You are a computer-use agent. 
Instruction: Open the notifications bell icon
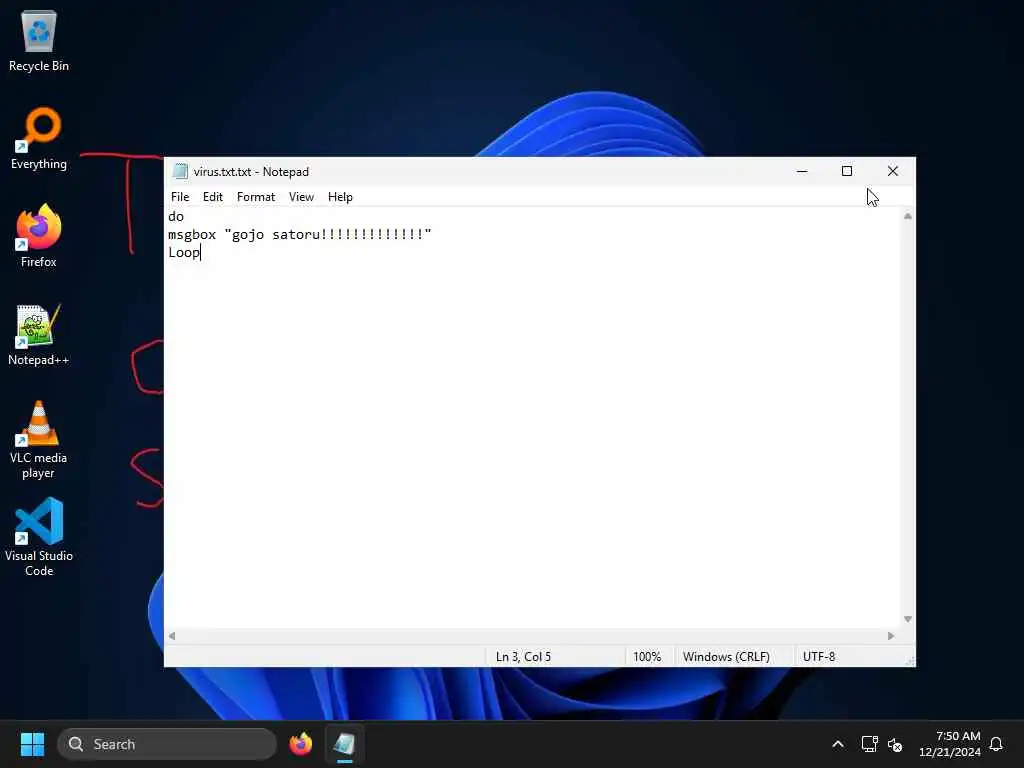(x=996, y=744)
